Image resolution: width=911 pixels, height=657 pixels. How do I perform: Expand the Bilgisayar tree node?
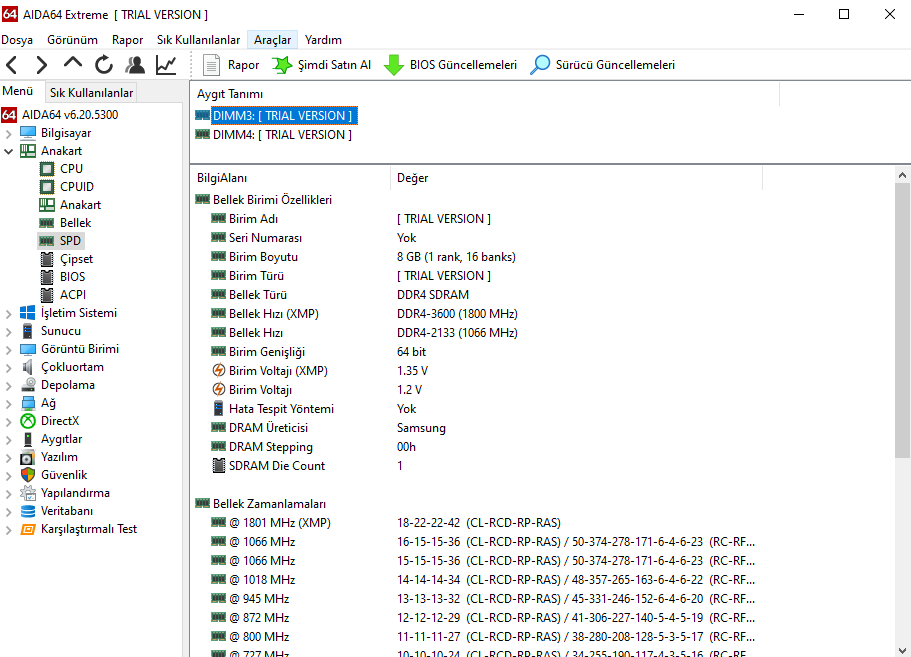[8, 134]
